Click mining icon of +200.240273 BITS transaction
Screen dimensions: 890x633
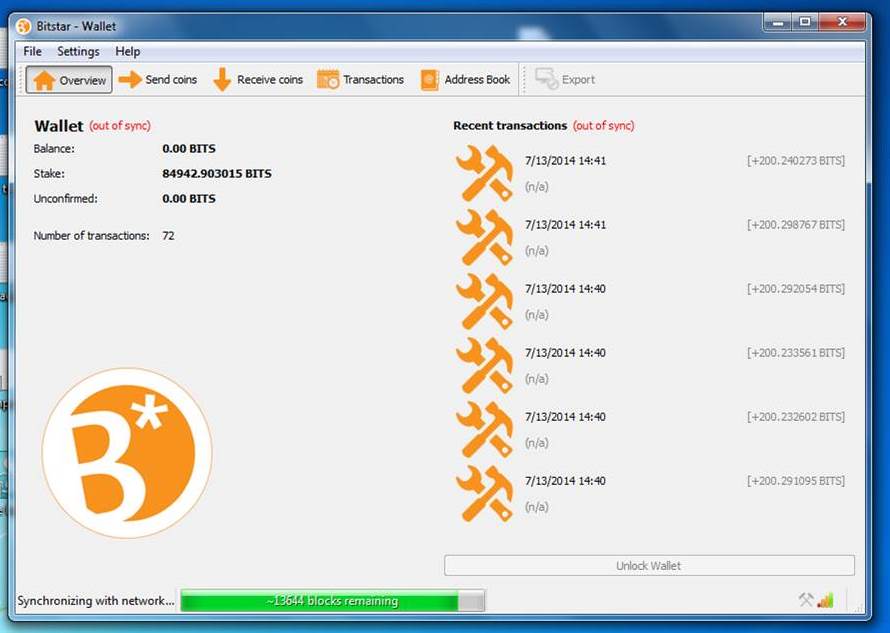[485, 173]
